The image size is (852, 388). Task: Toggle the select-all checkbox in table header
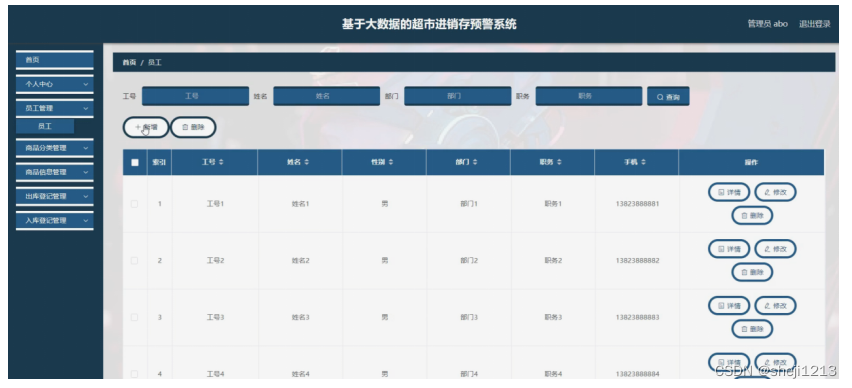[x=135, y=162]
